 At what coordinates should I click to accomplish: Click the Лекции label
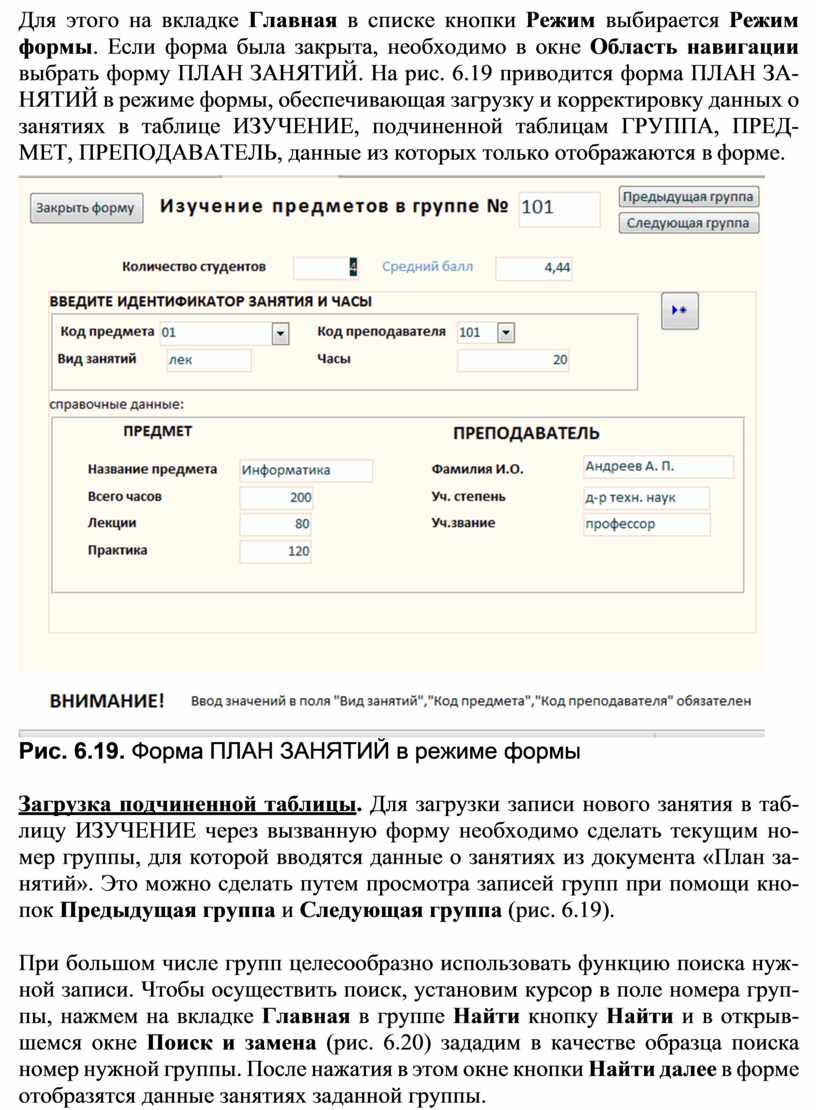click(112, 523)
